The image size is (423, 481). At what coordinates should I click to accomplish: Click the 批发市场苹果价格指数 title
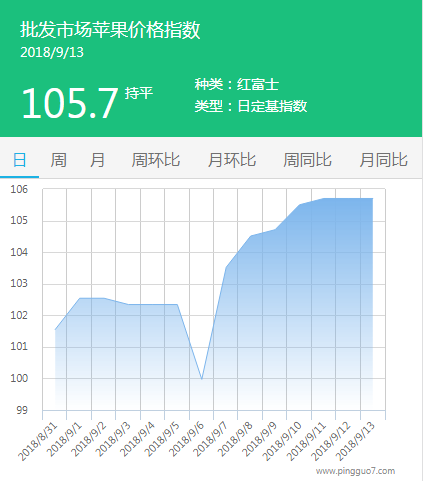[110, 30]
